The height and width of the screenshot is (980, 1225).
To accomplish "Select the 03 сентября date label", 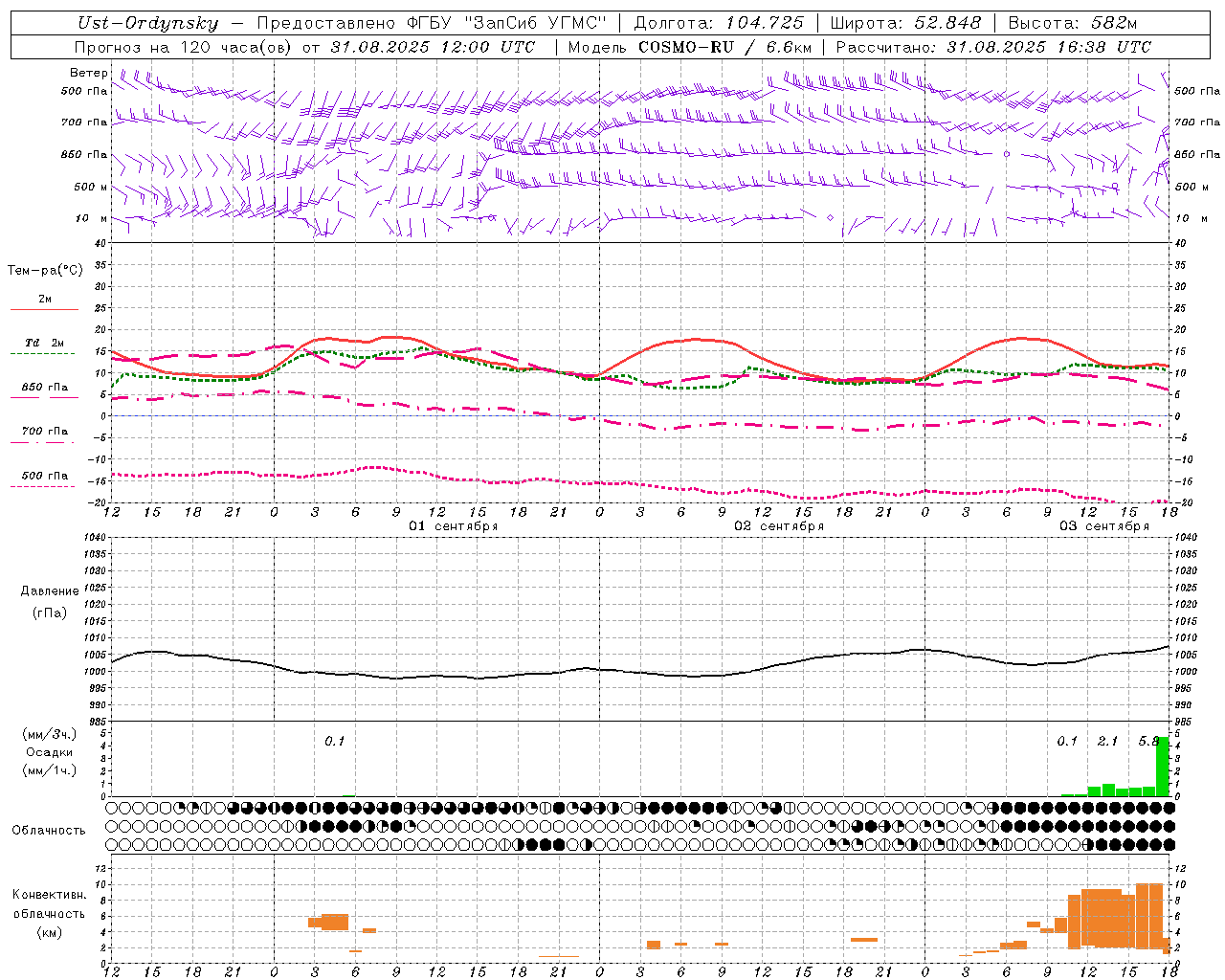I will point(1104,526).
